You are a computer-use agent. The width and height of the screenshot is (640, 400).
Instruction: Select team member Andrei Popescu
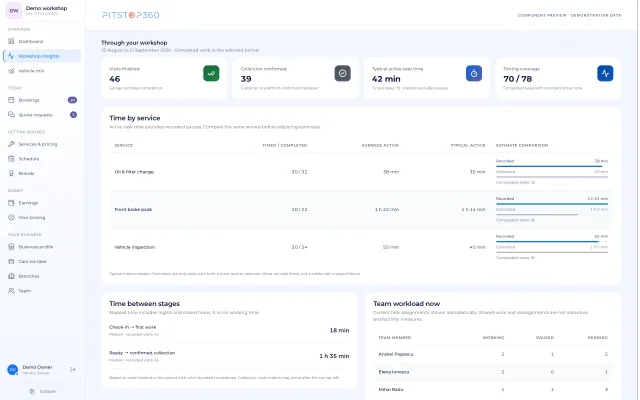396,354
